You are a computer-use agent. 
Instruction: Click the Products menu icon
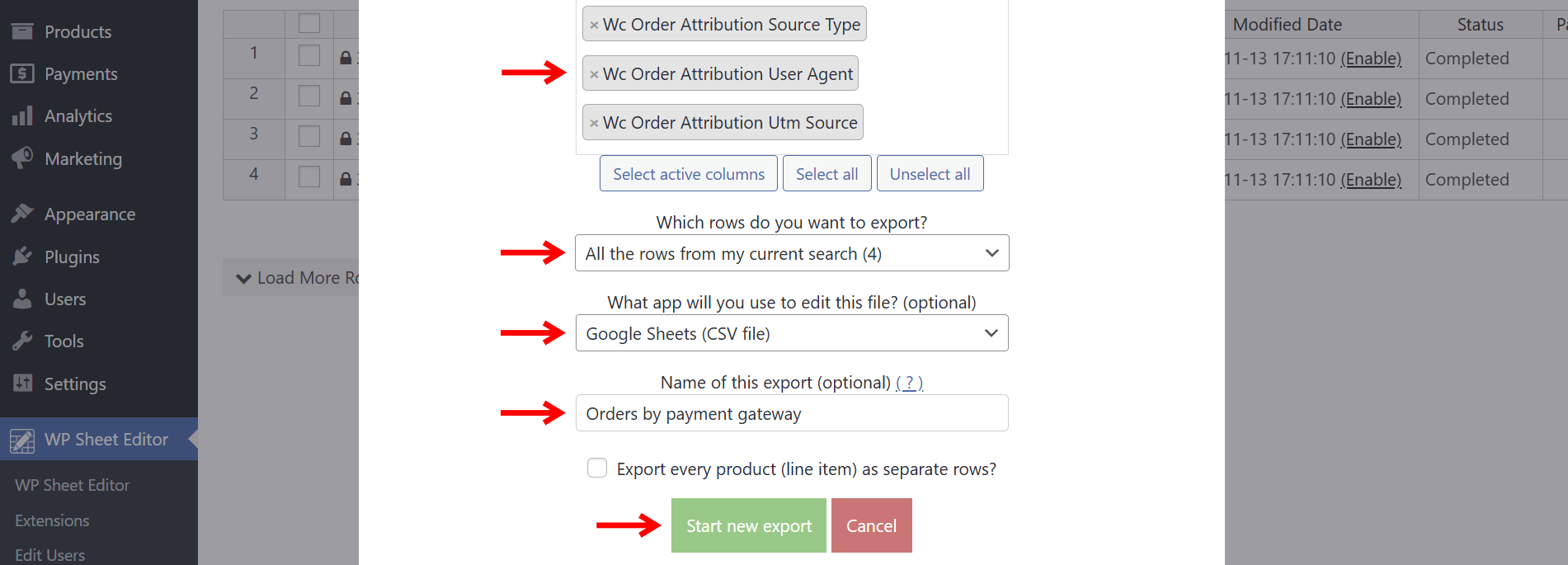[22, 31]
